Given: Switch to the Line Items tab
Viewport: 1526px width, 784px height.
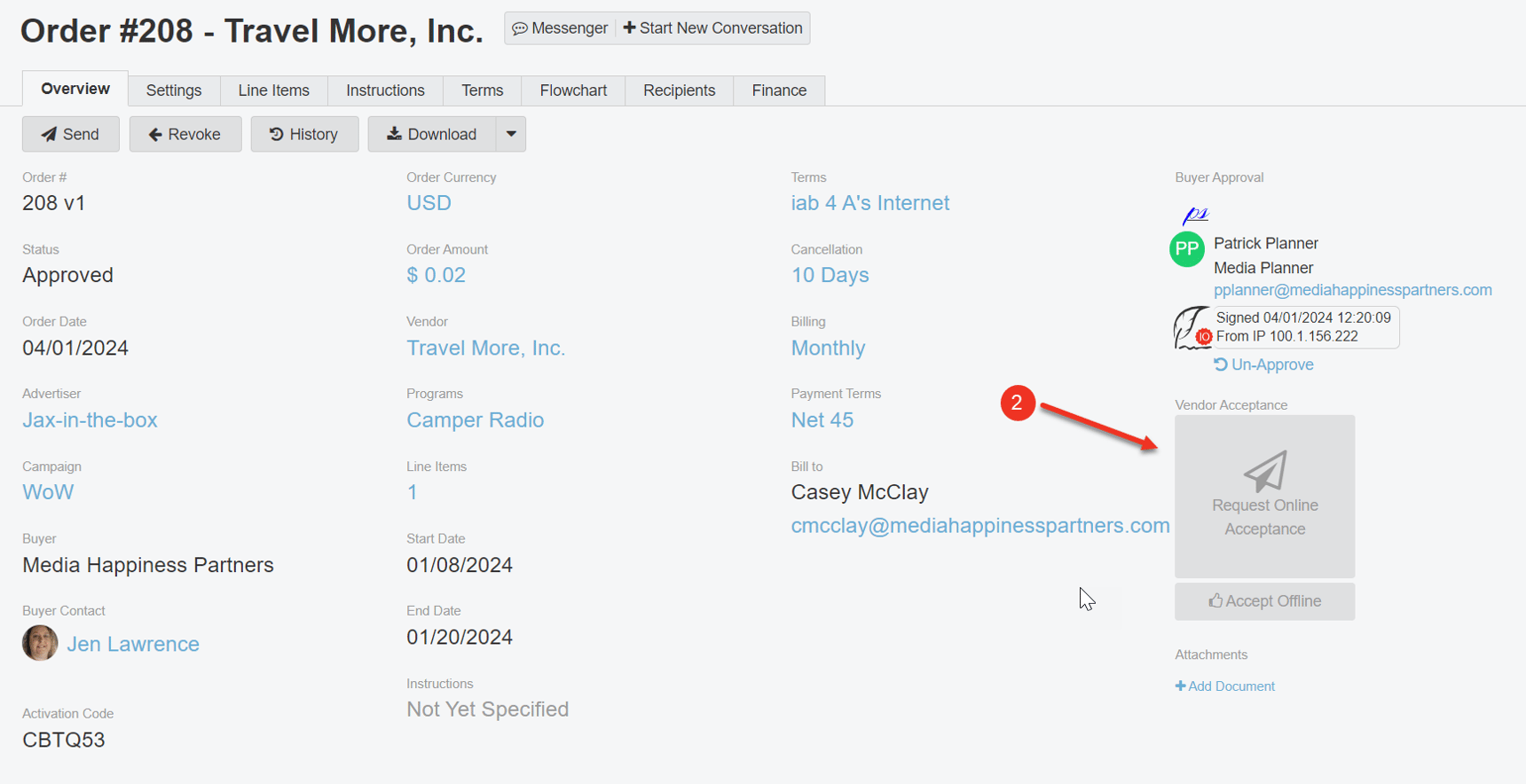Looking at the screenshot, I should pos(273,90).
